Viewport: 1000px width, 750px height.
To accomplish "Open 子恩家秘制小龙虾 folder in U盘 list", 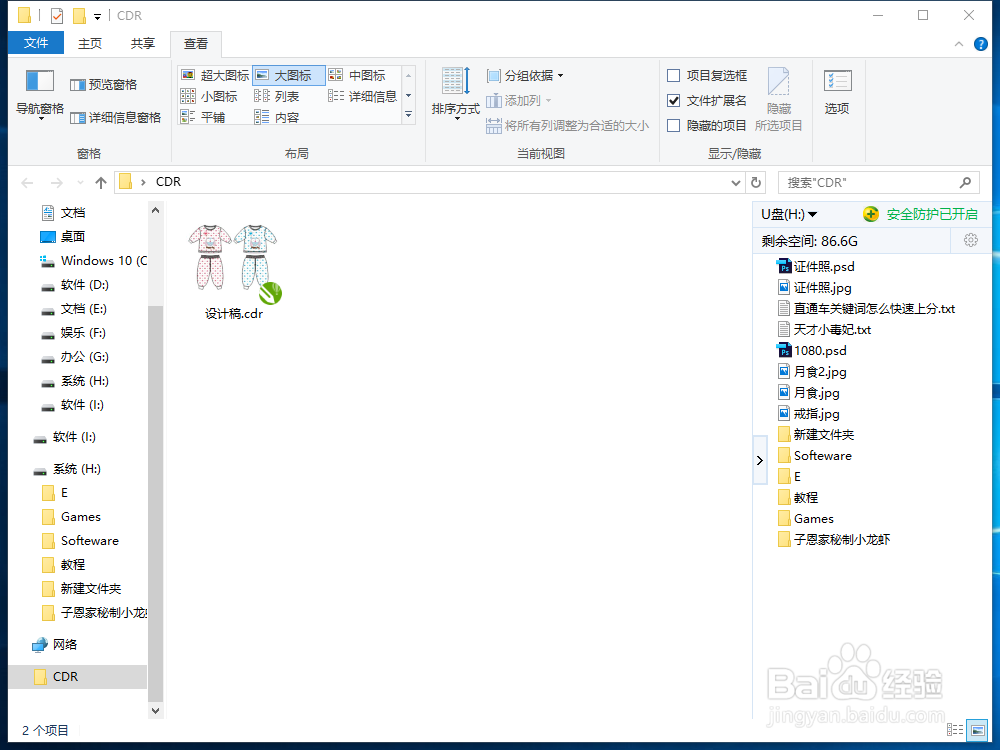I will (834, 540).
